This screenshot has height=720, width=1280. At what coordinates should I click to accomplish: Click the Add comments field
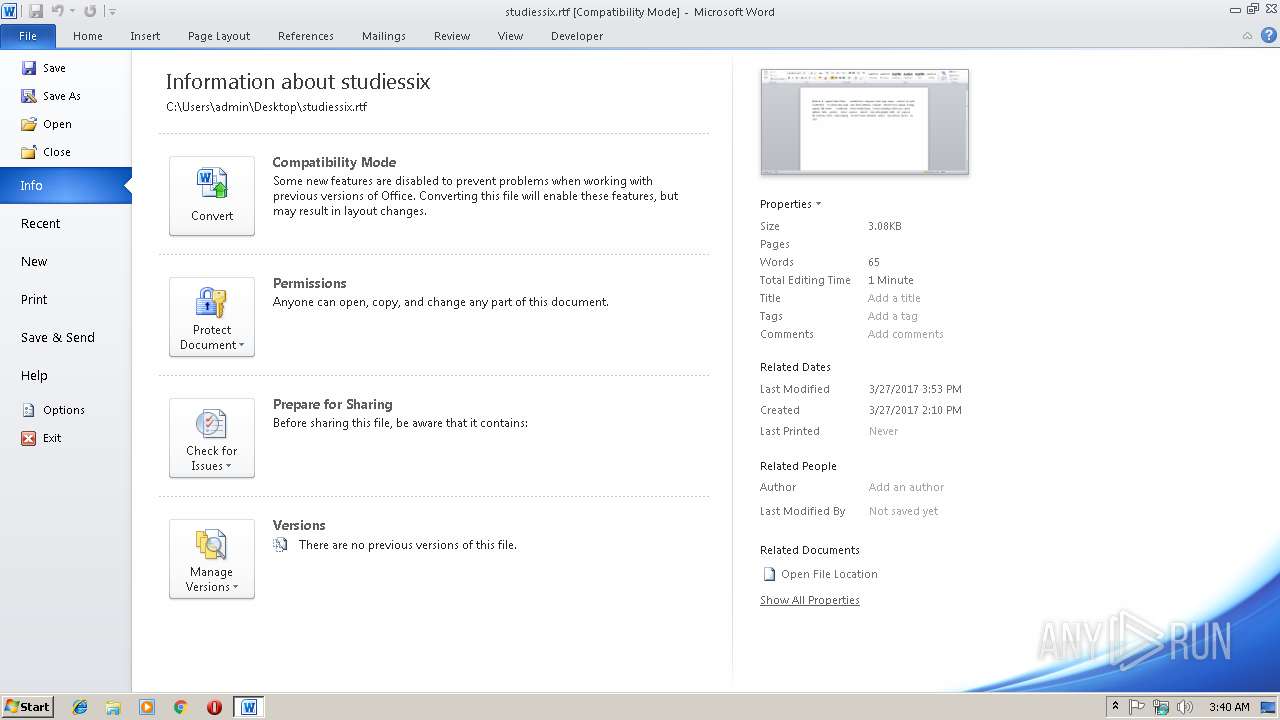click(x=905, y=334)
